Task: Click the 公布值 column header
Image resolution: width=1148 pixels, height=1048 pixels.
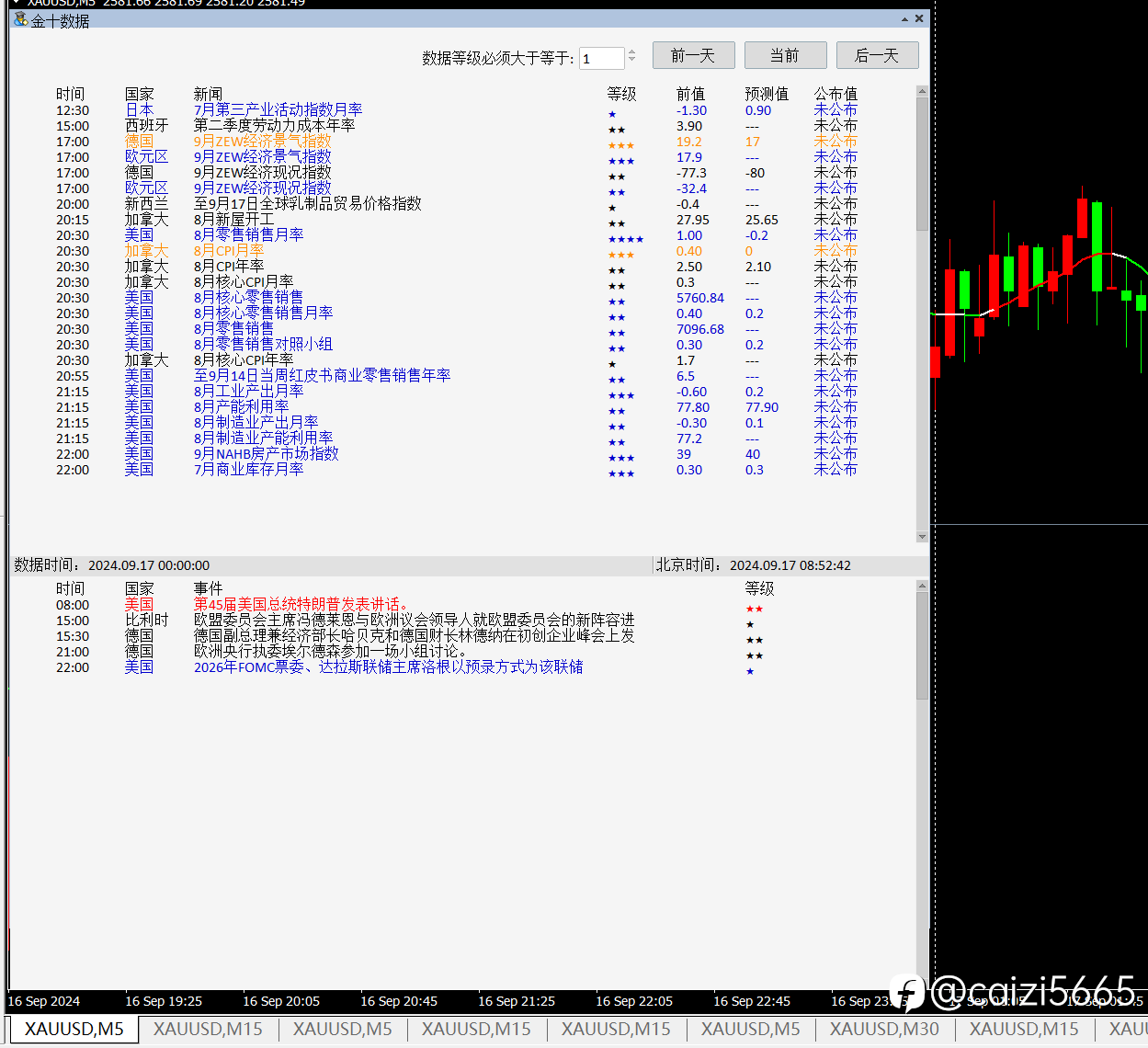Action: coord(835,94)
